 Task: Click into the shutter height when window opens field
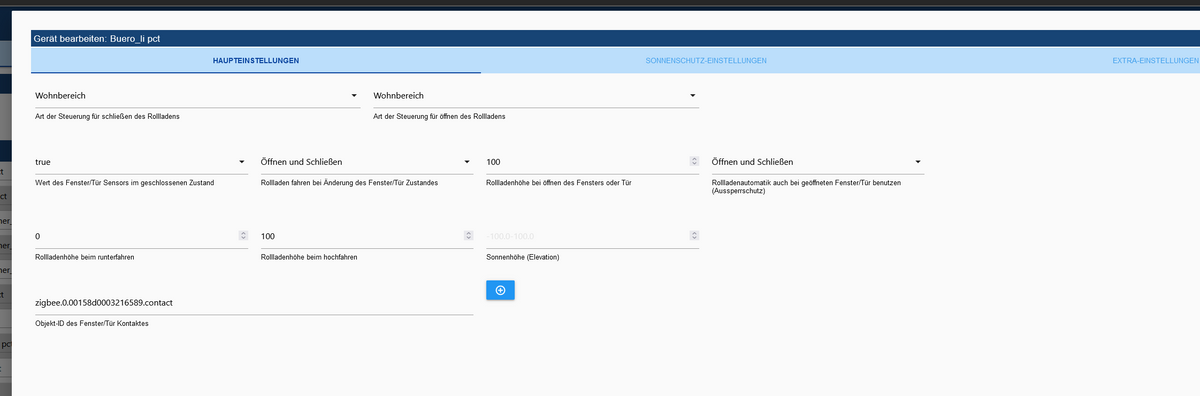point(585,162)
